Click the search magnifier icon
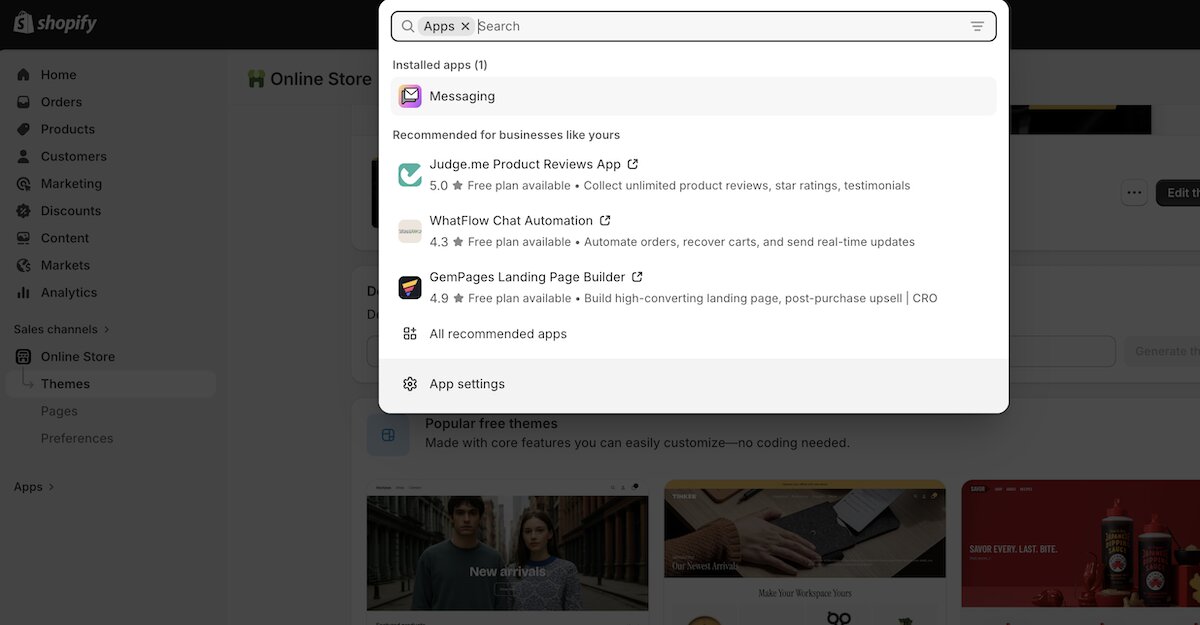 click(408, 27)
